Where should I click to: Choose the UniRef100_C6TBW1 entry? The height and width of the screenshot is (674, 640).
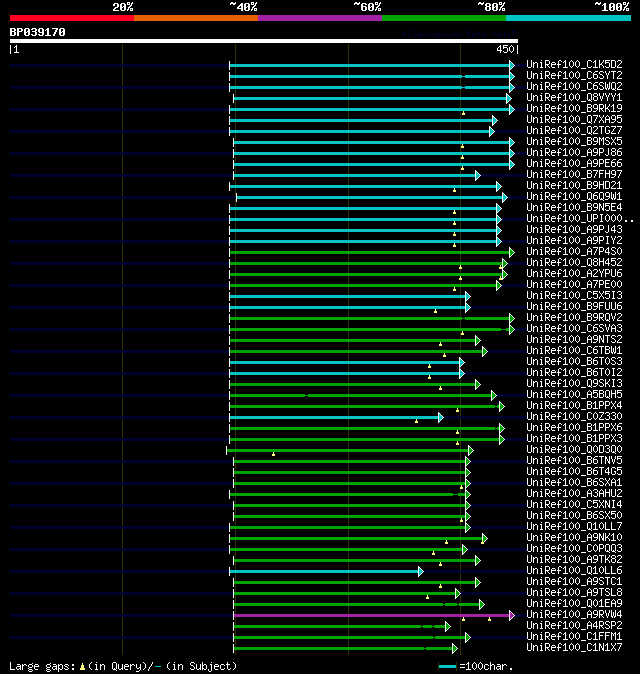[574, 351]
